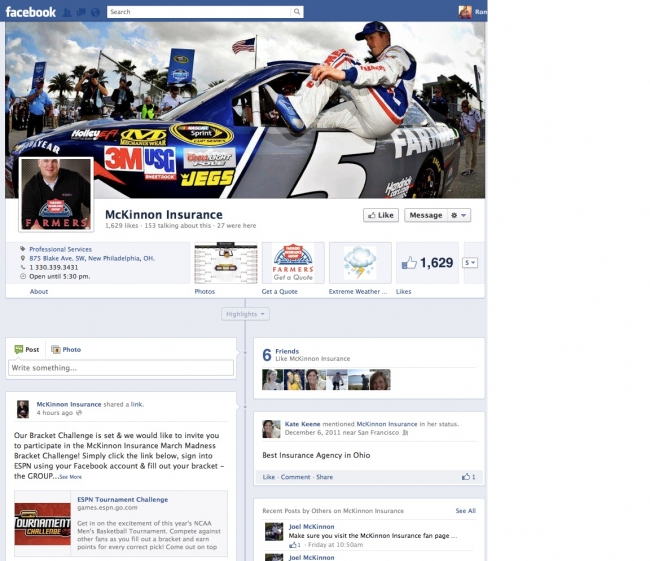The width and height of the screenshot is (650, 561).
Task: Click the search magnifier icon
Action: tap(297, 12)
